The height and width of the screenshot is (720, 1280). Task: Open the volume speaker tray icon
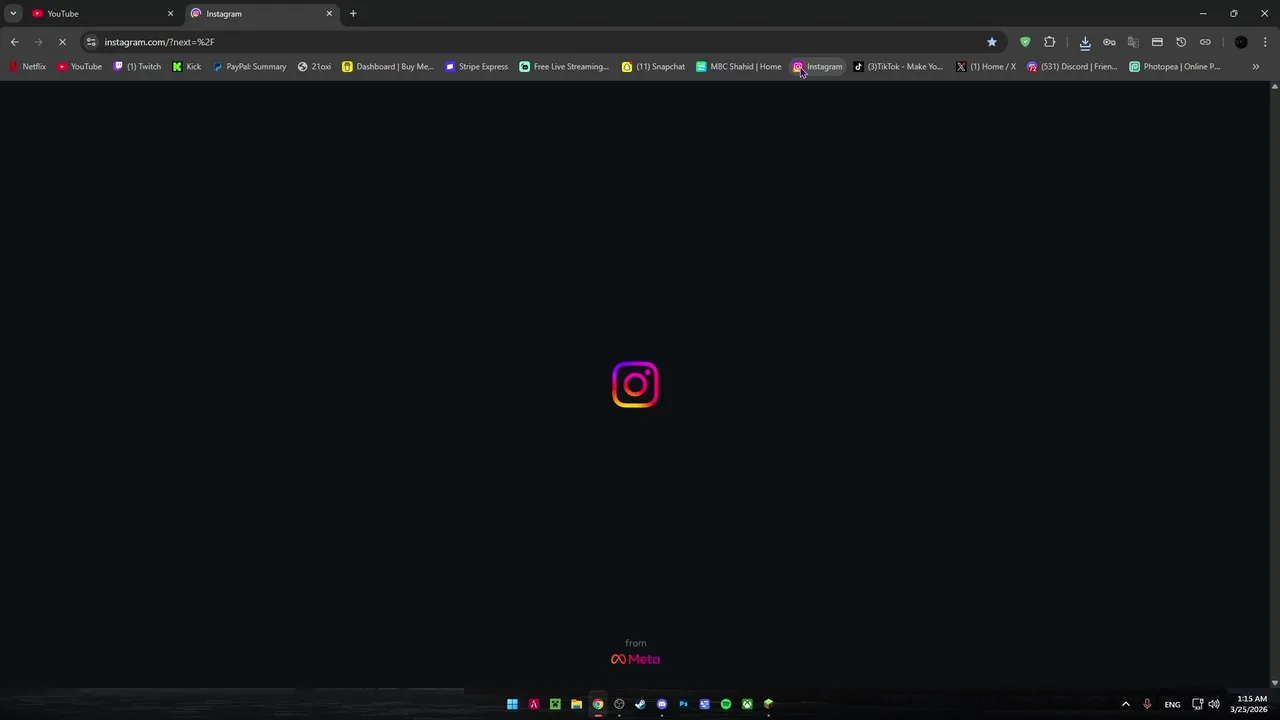[1214, 704]
